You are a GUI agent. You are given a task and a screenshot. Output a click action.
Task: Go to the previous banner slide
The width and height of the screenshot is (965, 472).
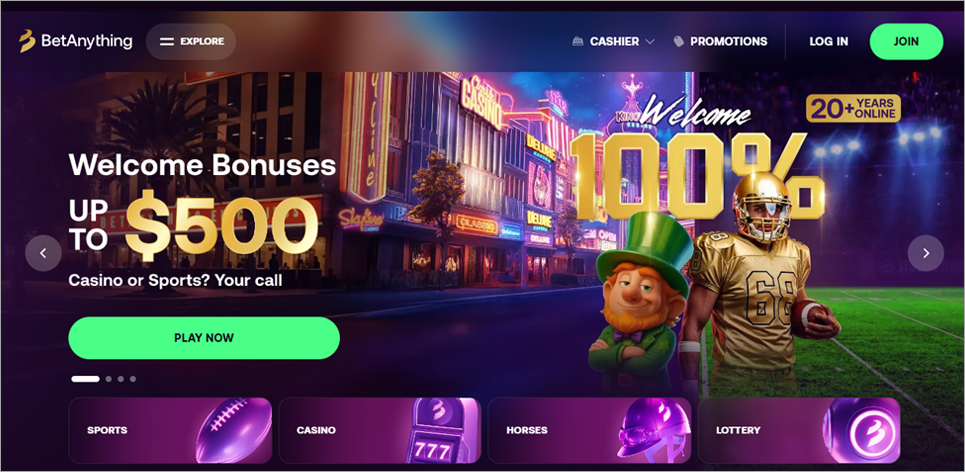43,253
